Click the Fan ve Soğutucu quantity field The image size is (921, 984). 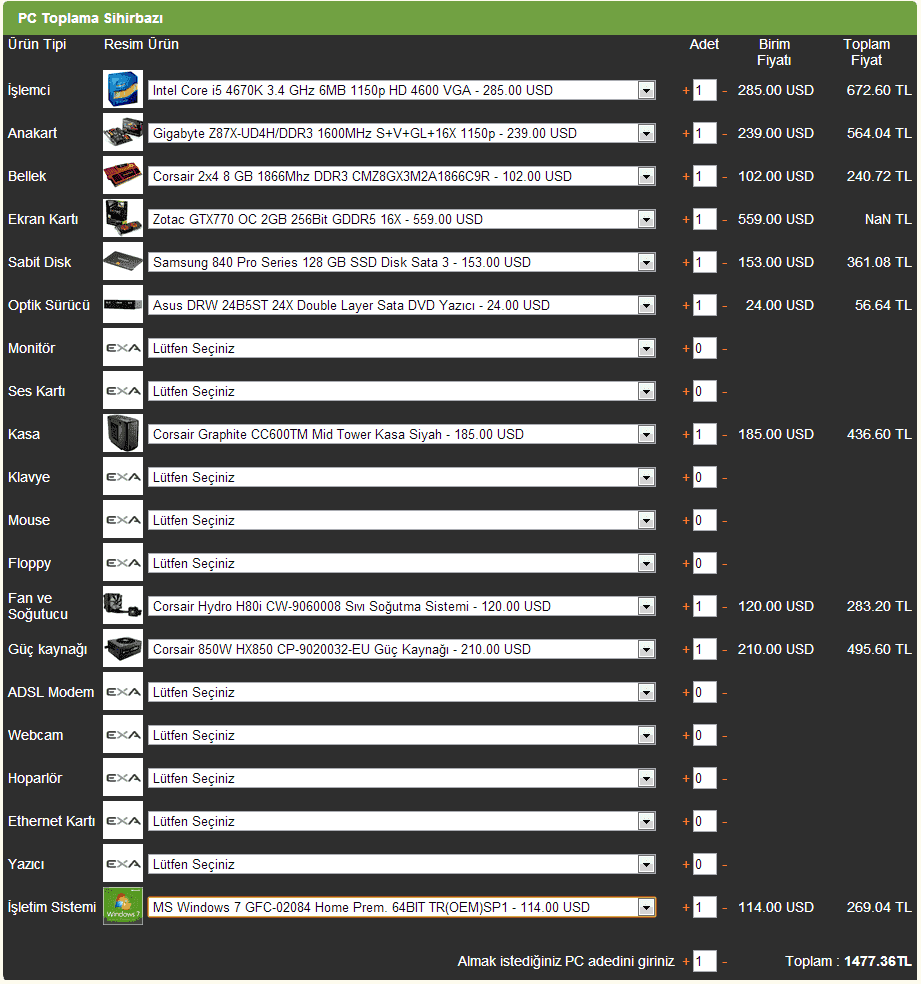click(705, 606)
